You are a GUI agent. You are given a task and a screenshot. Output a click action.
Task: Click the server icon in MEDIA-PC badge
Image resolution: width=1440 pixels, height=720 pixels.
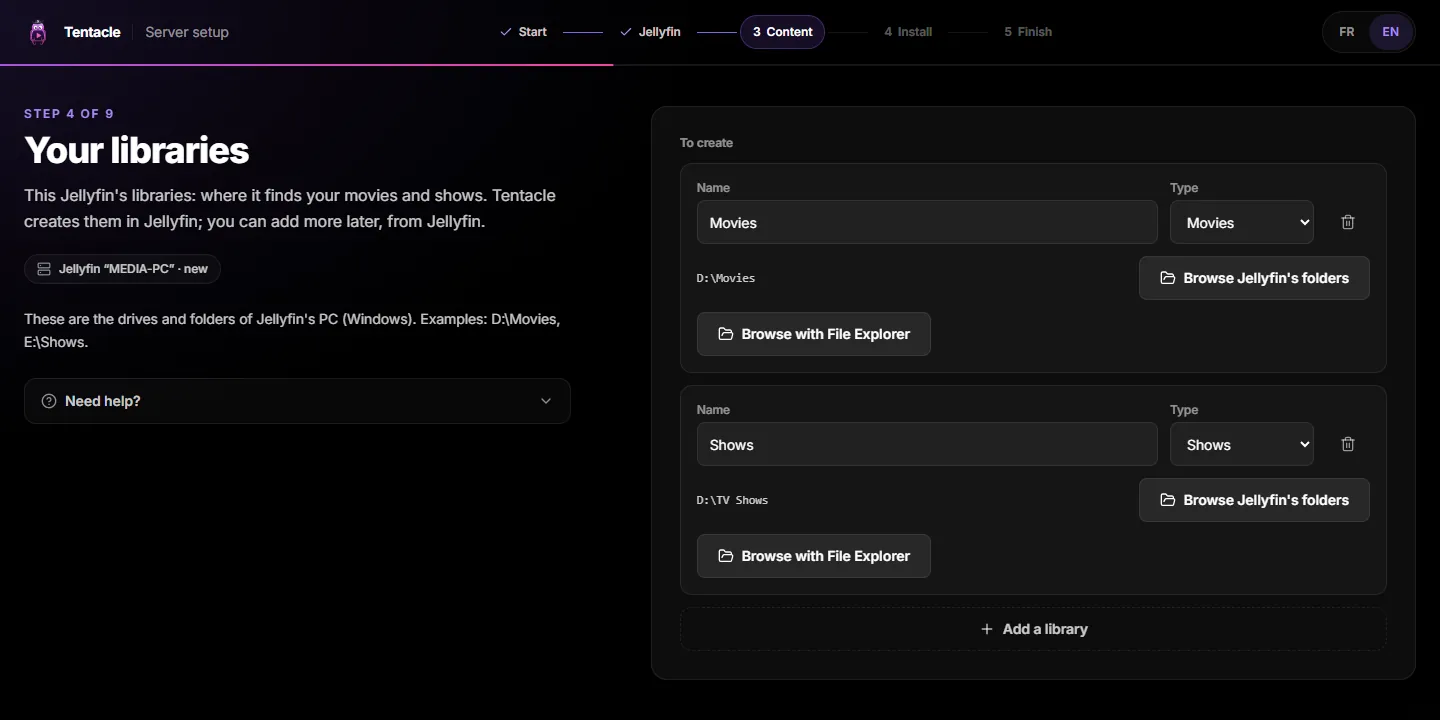44,269
